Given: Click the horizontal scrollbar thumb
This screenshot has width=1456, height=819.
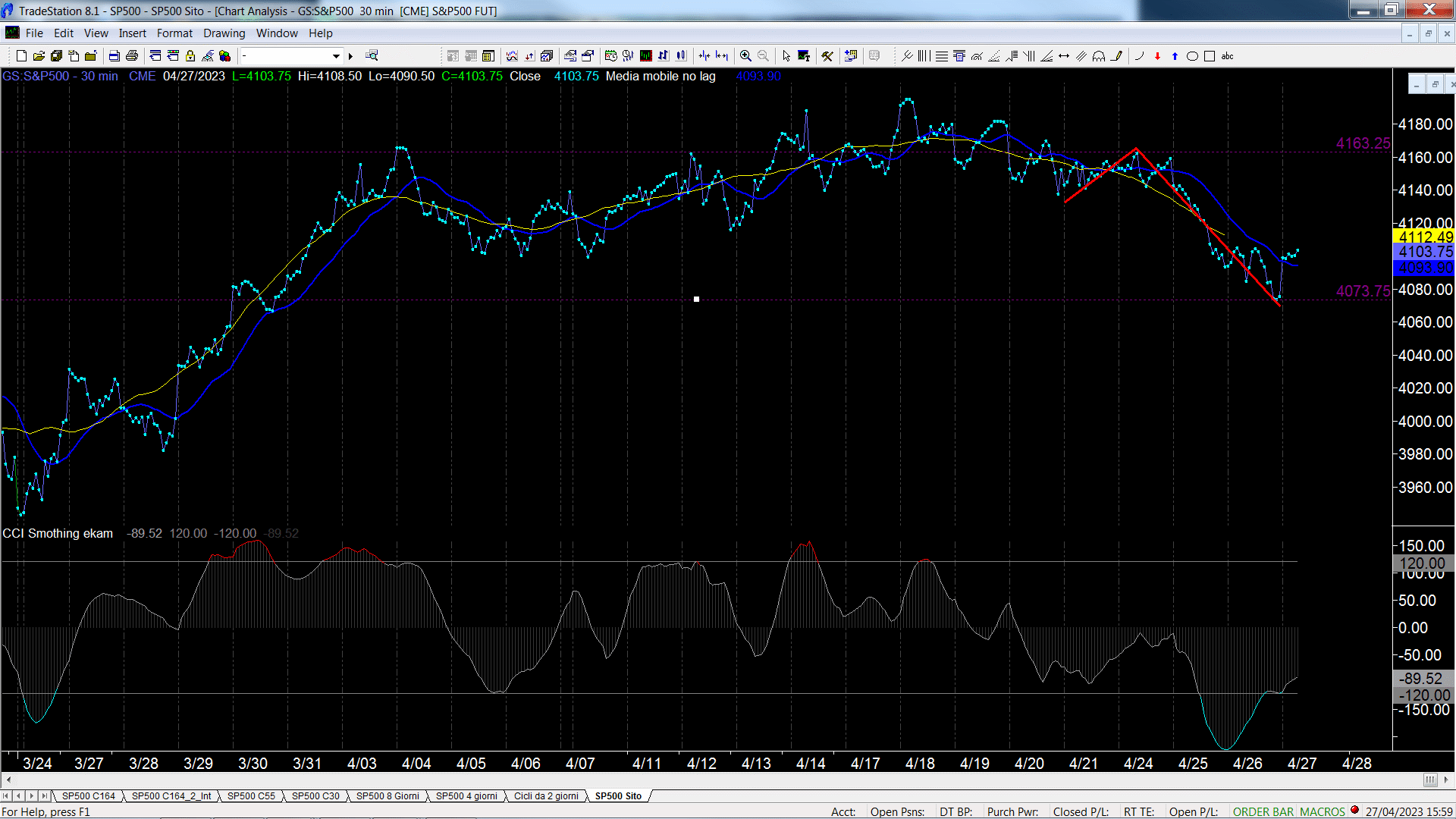Looking at the screenshot, I should (1429, 780).
